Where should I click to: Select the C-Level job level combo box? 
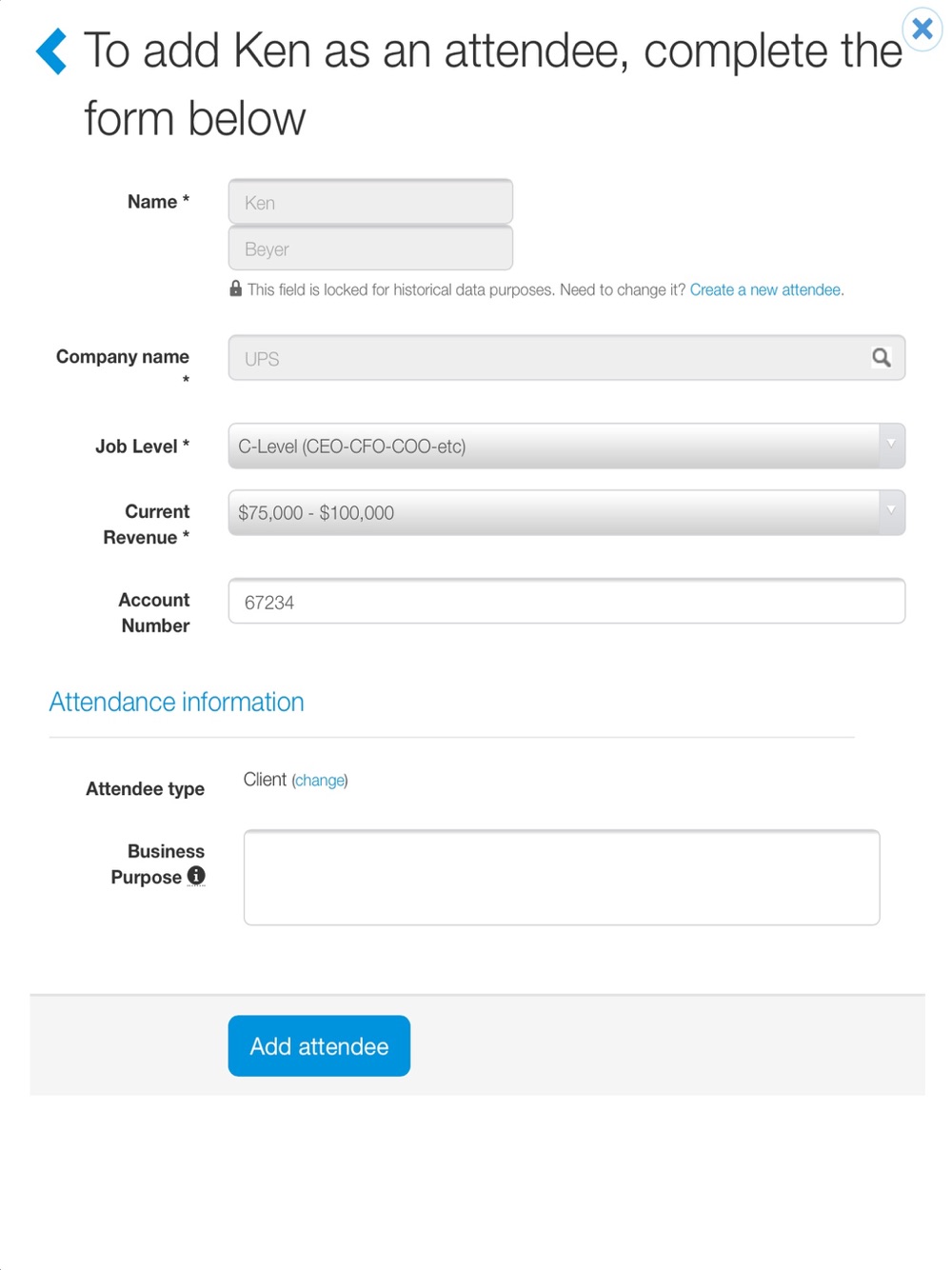click(552, 446)
